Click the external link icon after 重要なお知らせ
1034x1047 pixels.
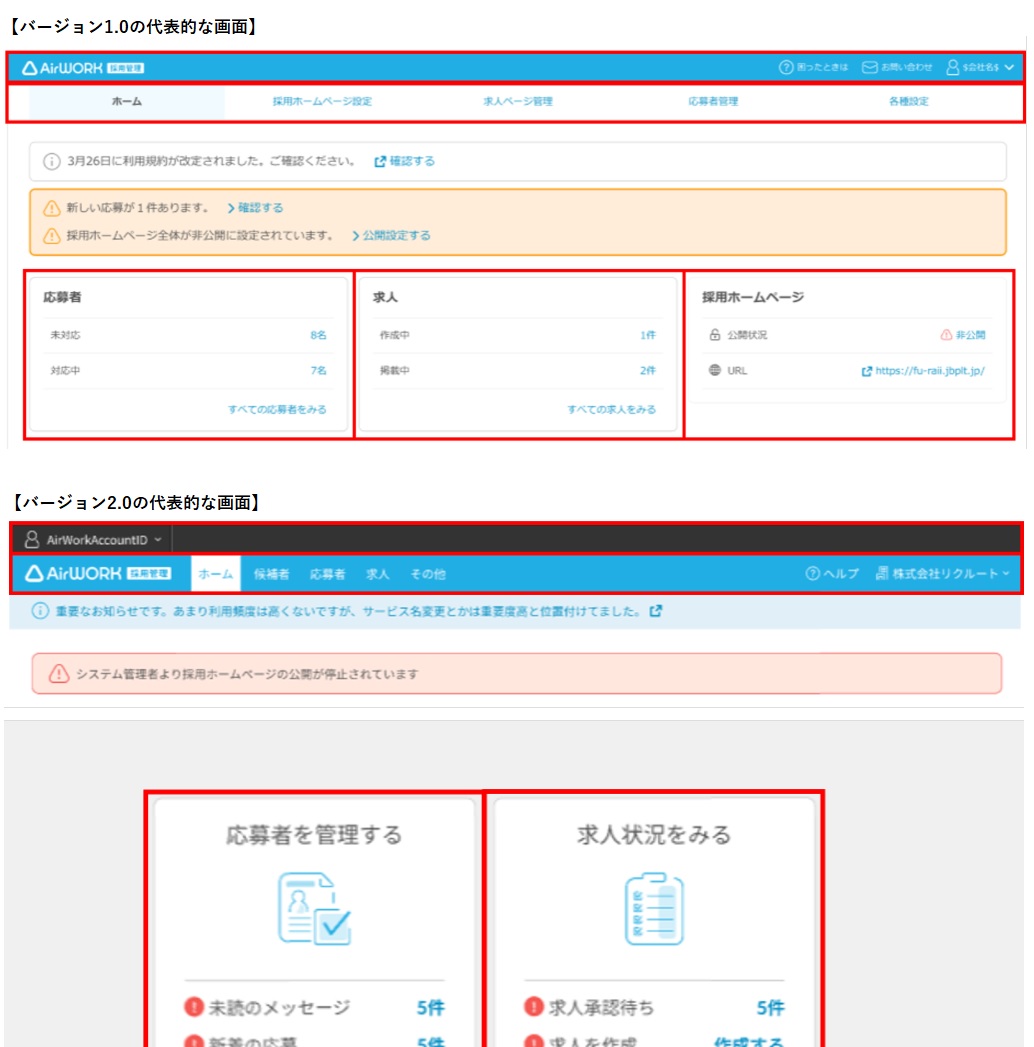[x=655, y=611]
